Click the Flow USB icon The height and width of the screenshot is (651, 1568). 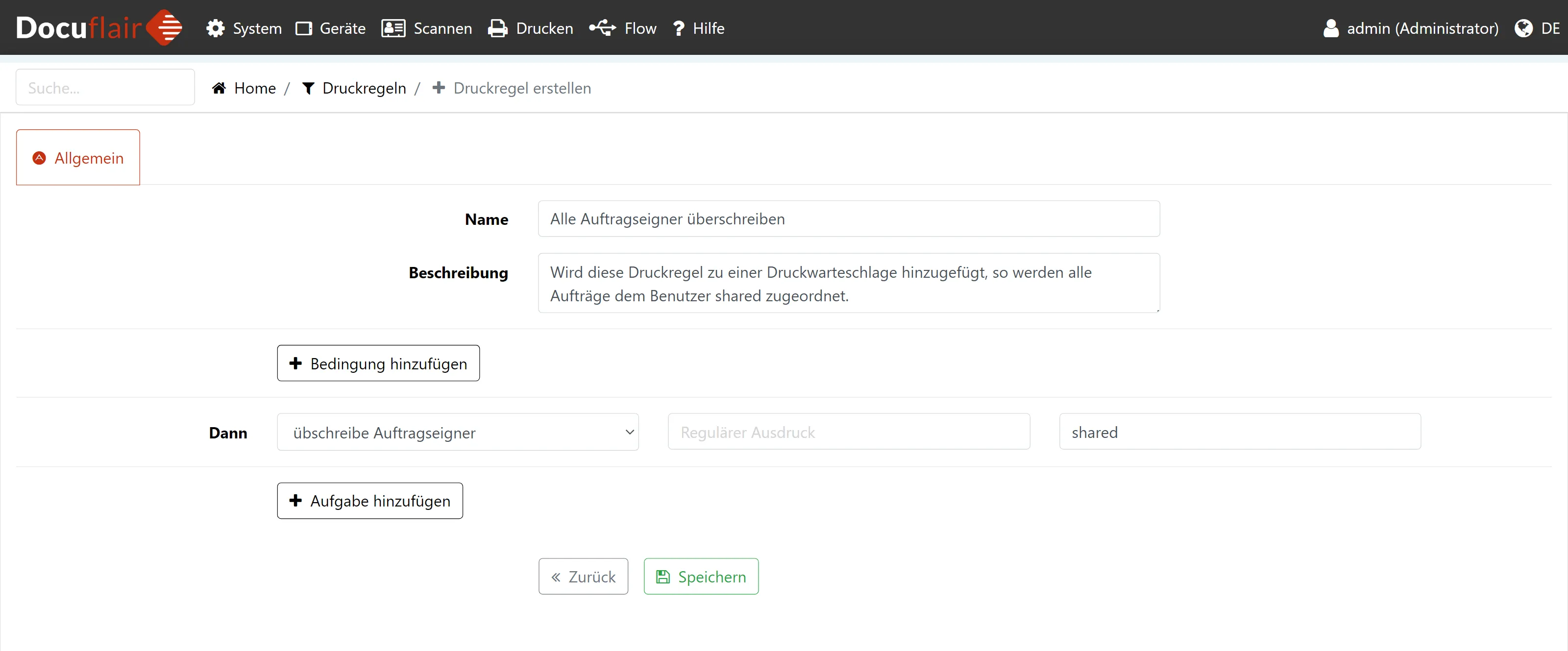(x=602, y=28)
